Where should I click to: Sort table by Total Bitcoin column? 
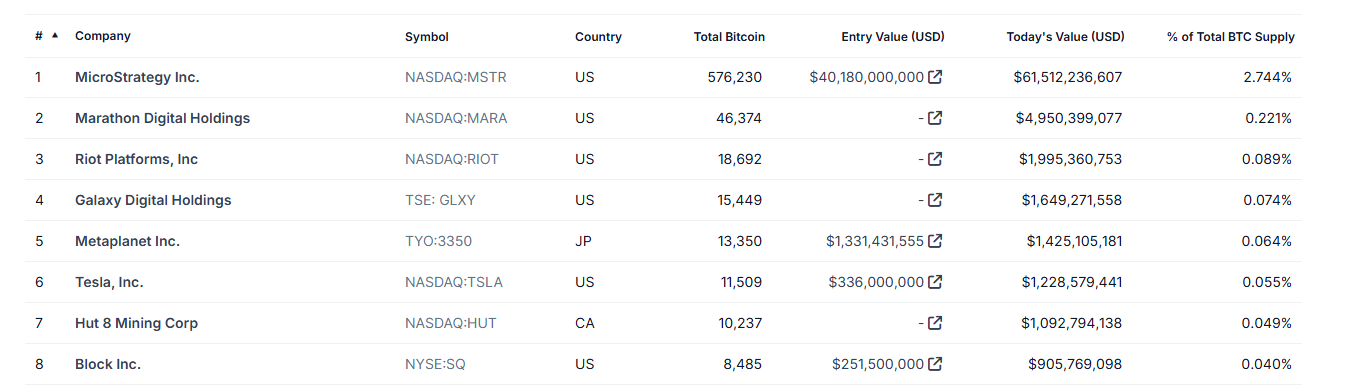pos(729,37)
